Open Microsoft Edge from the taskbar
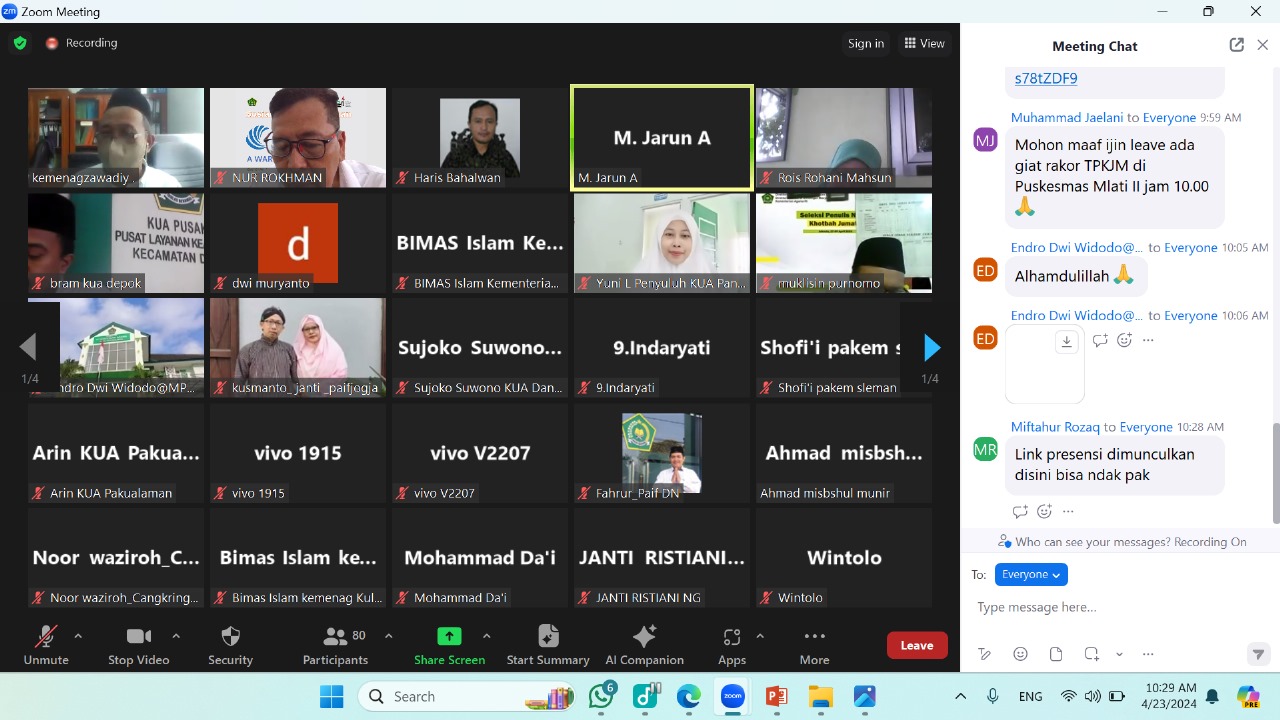Image resolution: width=1280 pixels, height=720 pixels. pos(688,696)
